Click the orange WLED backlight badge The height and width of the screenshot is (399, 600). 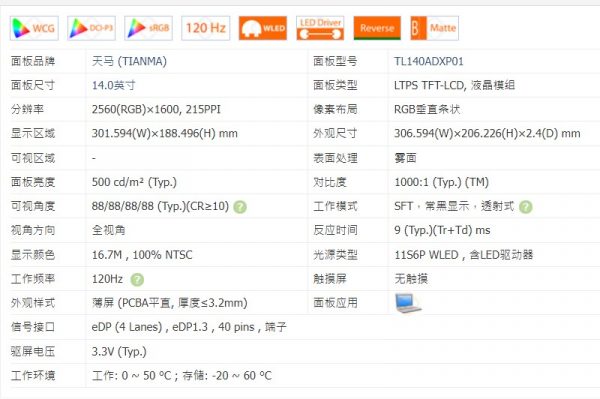point(263,28)
